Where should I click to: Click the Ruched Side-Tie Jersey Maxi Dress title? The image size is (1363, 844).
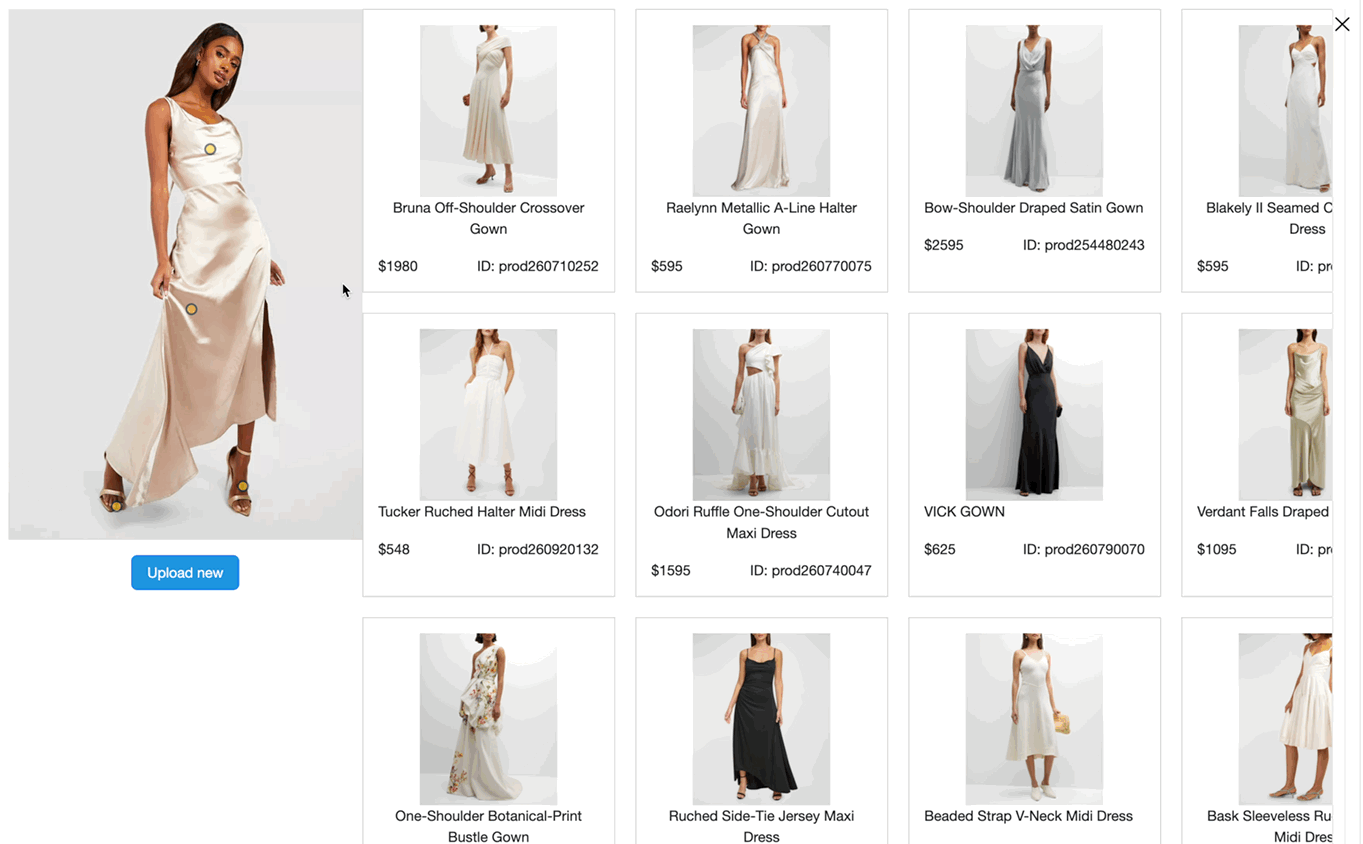[761, 826]
